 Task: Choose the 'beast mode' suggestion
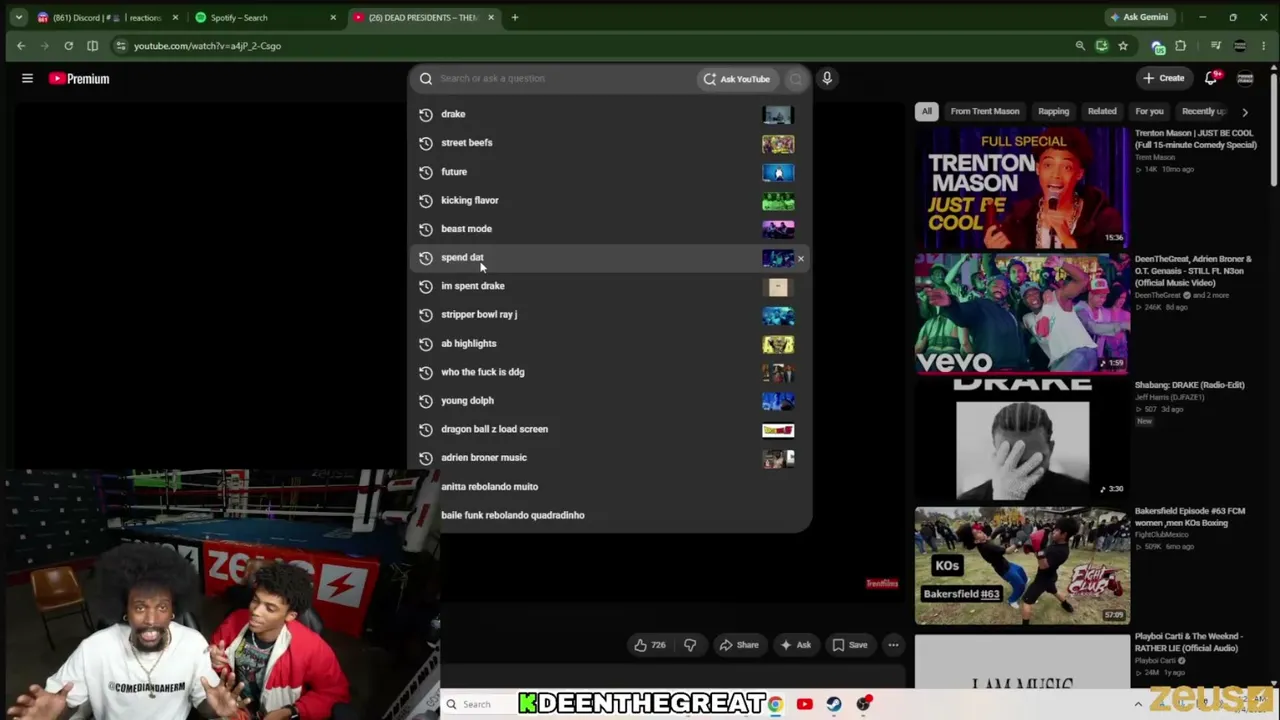610,229
